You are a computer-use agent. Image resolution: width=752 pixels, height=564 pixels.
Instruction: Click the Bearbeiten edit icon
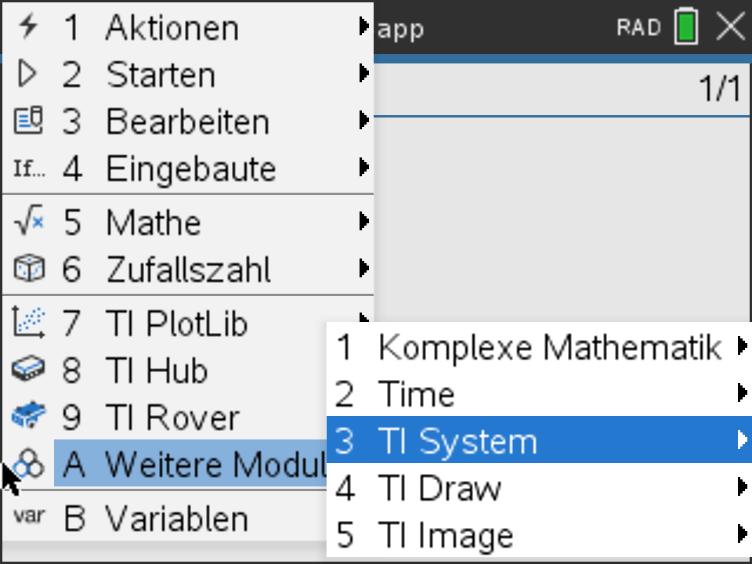28,121
